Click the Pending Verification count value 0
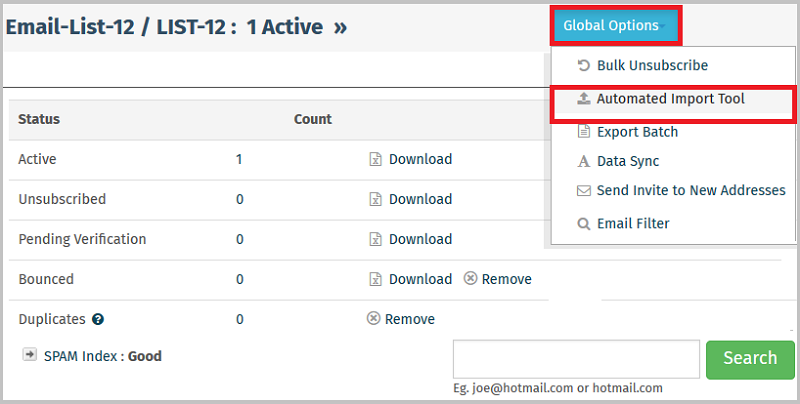The width and height of the screenshot is (800, 404). click(239, 239)
